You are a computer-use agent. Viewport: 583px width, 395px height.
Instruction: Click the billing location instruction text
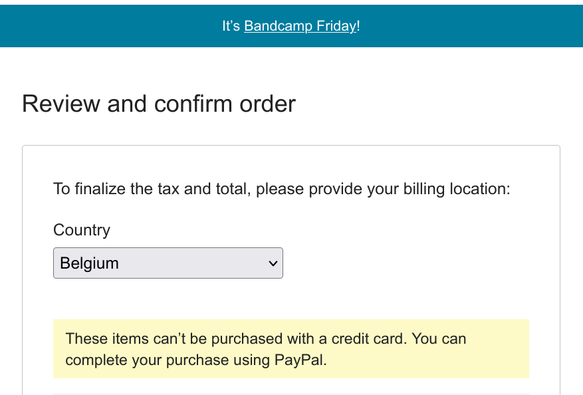pyautogui.click(x=281, y=189)
